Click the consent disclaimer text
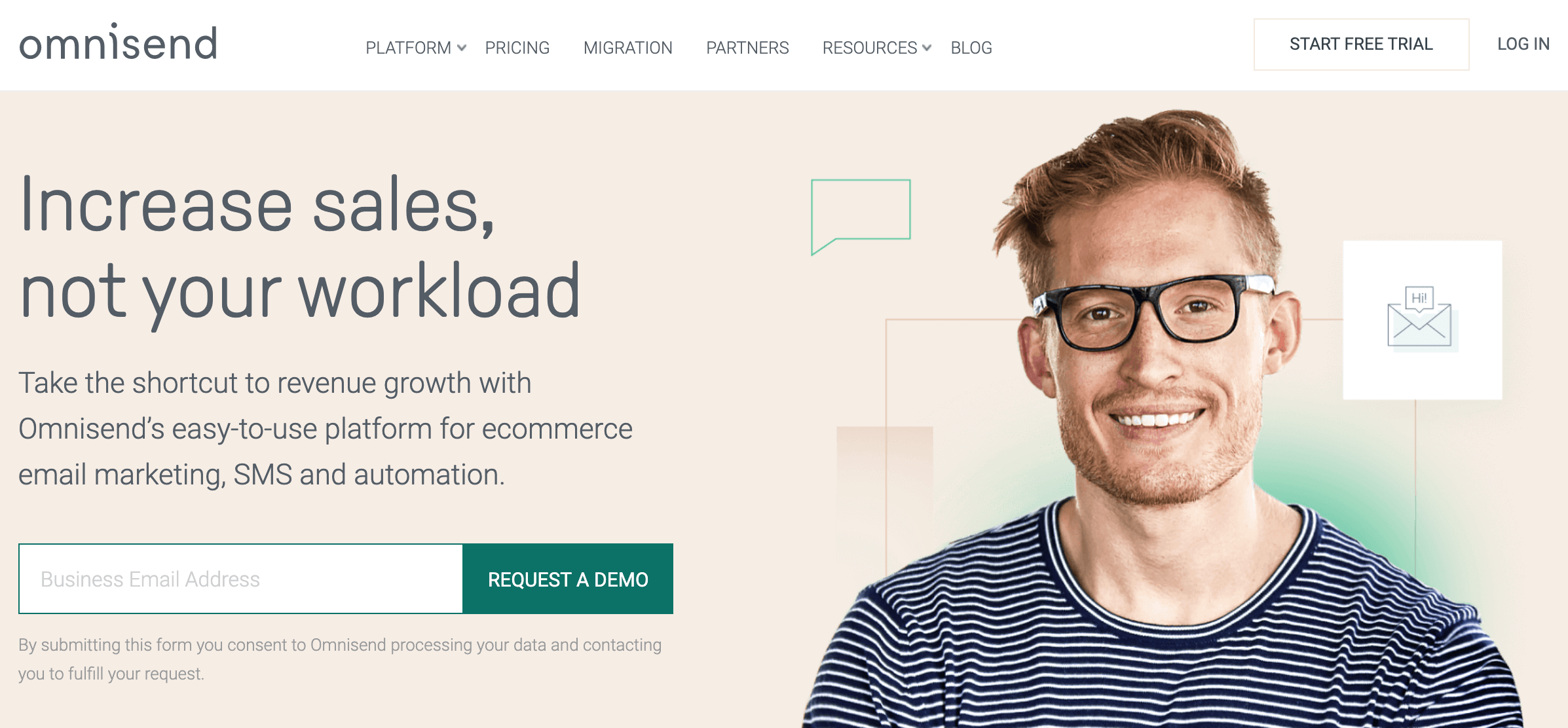Image resolution: width=1568 pixels, height=728 pixels. pos(340,659)
